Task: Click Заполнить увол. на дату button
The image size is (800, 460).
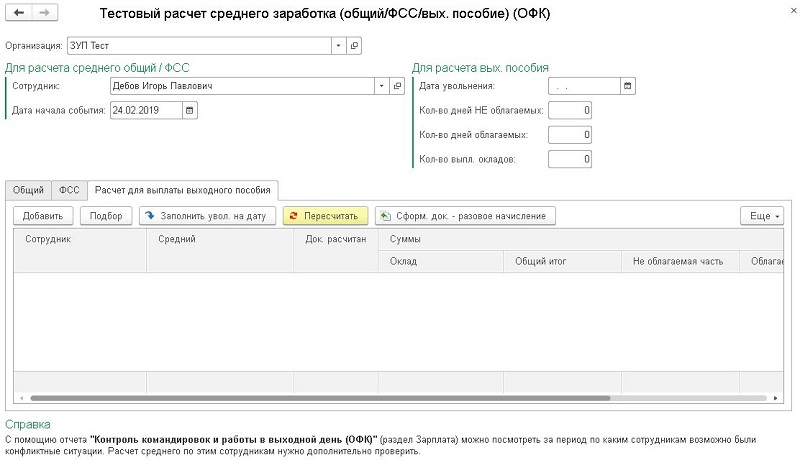Action: [x=207, y=216]
